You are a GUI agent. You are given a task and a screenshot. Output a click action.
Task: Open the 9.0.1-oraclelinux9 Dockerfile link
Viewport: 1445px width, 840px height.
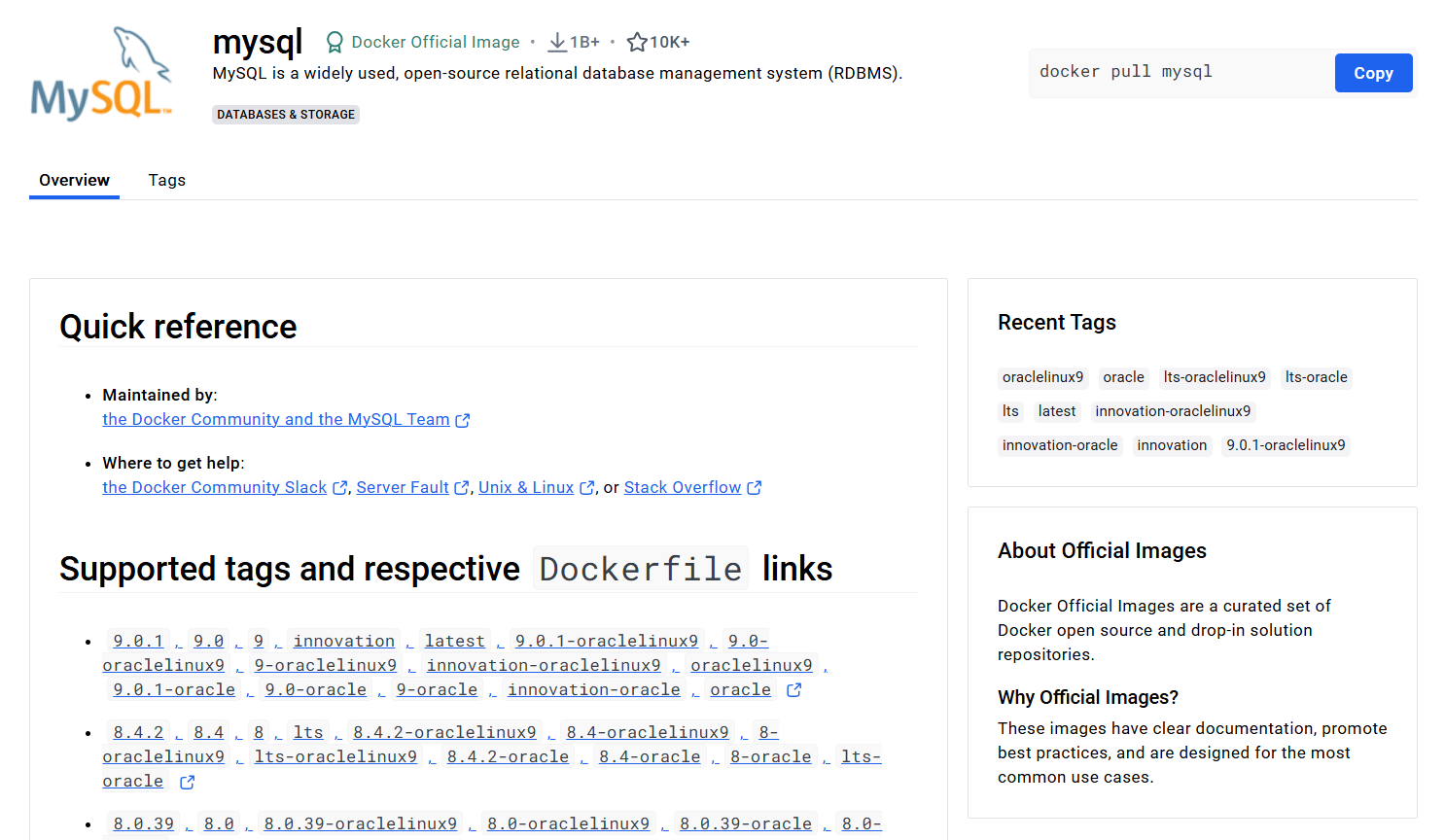click(x=607, y=641)
